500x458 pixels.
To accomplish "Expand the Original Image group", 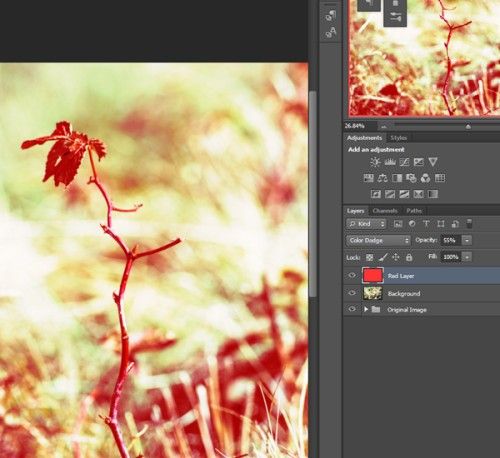I will click(x=366, y=309).
